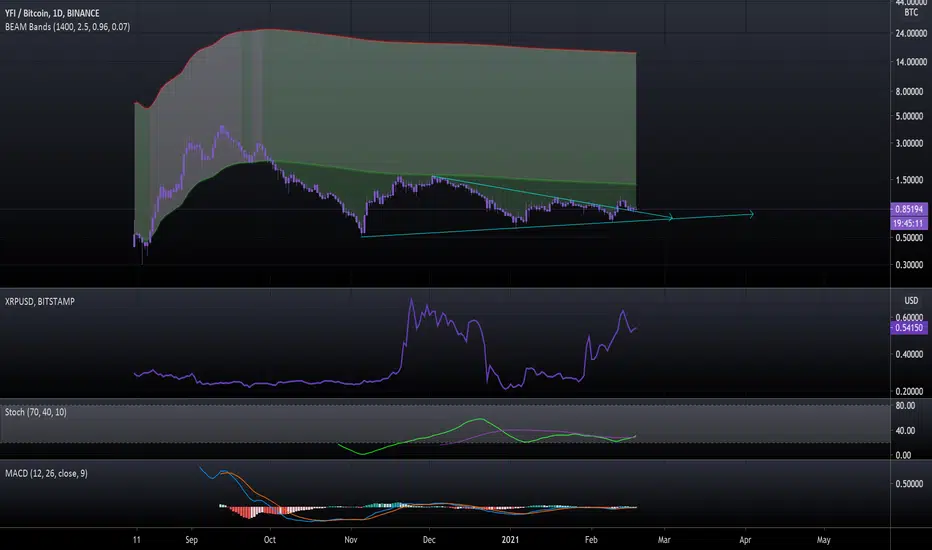Click the purple XRPUSD price line peak
This screenshot has height=550, width=932.
tap(411, 301)
